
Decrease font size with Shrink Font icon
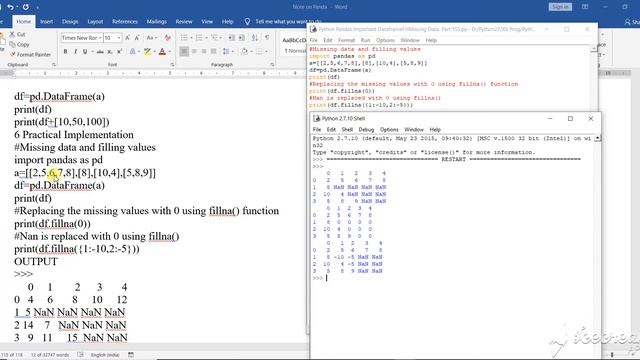pyautogui.click(x=137, y=38)
